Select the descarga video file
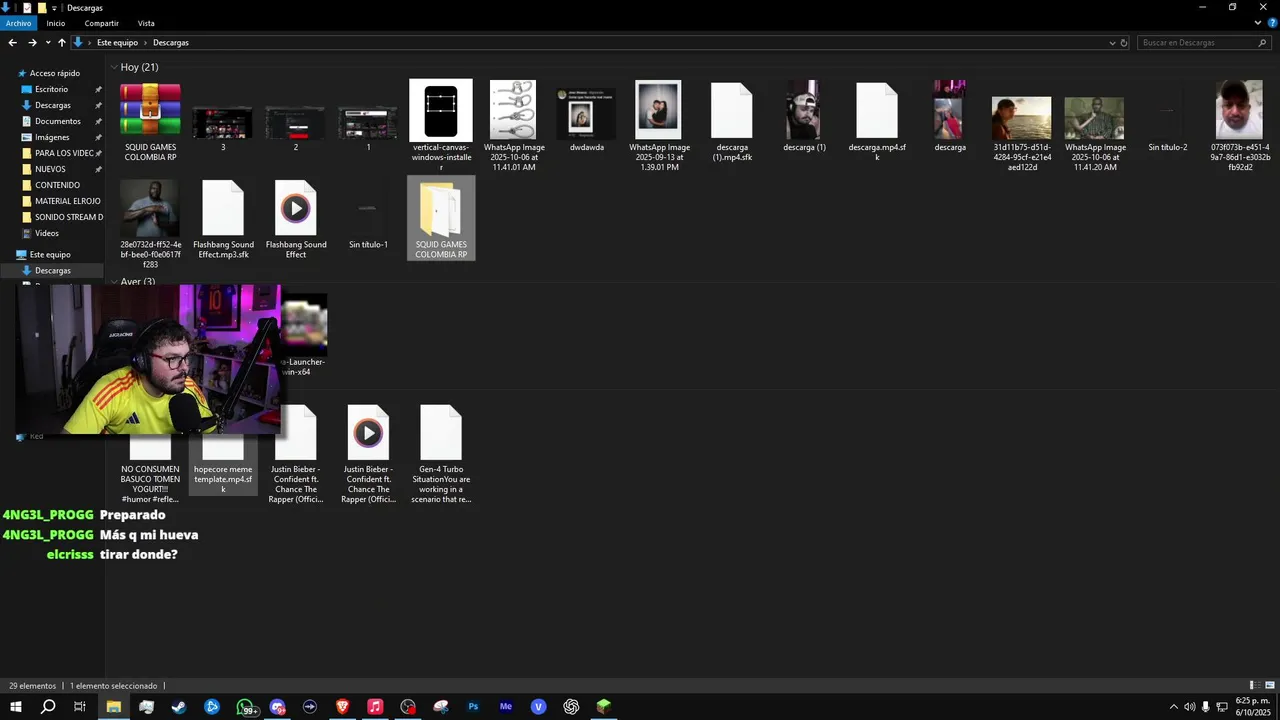This screenshot has height=720, width=1280. (949, 117)
